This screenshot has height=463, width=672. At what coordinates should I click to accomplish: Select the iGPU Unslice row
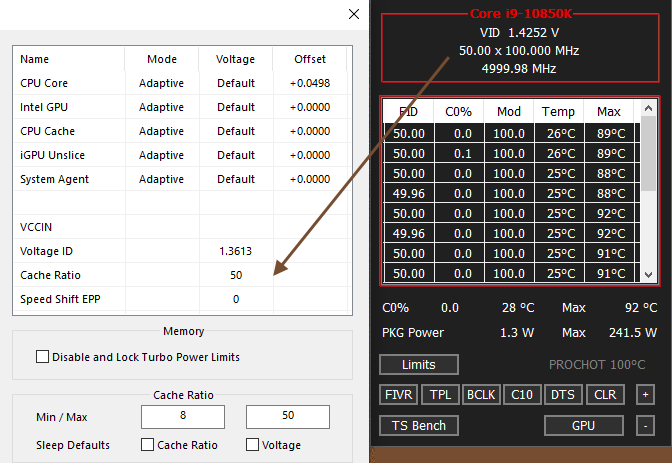[180, 155]
